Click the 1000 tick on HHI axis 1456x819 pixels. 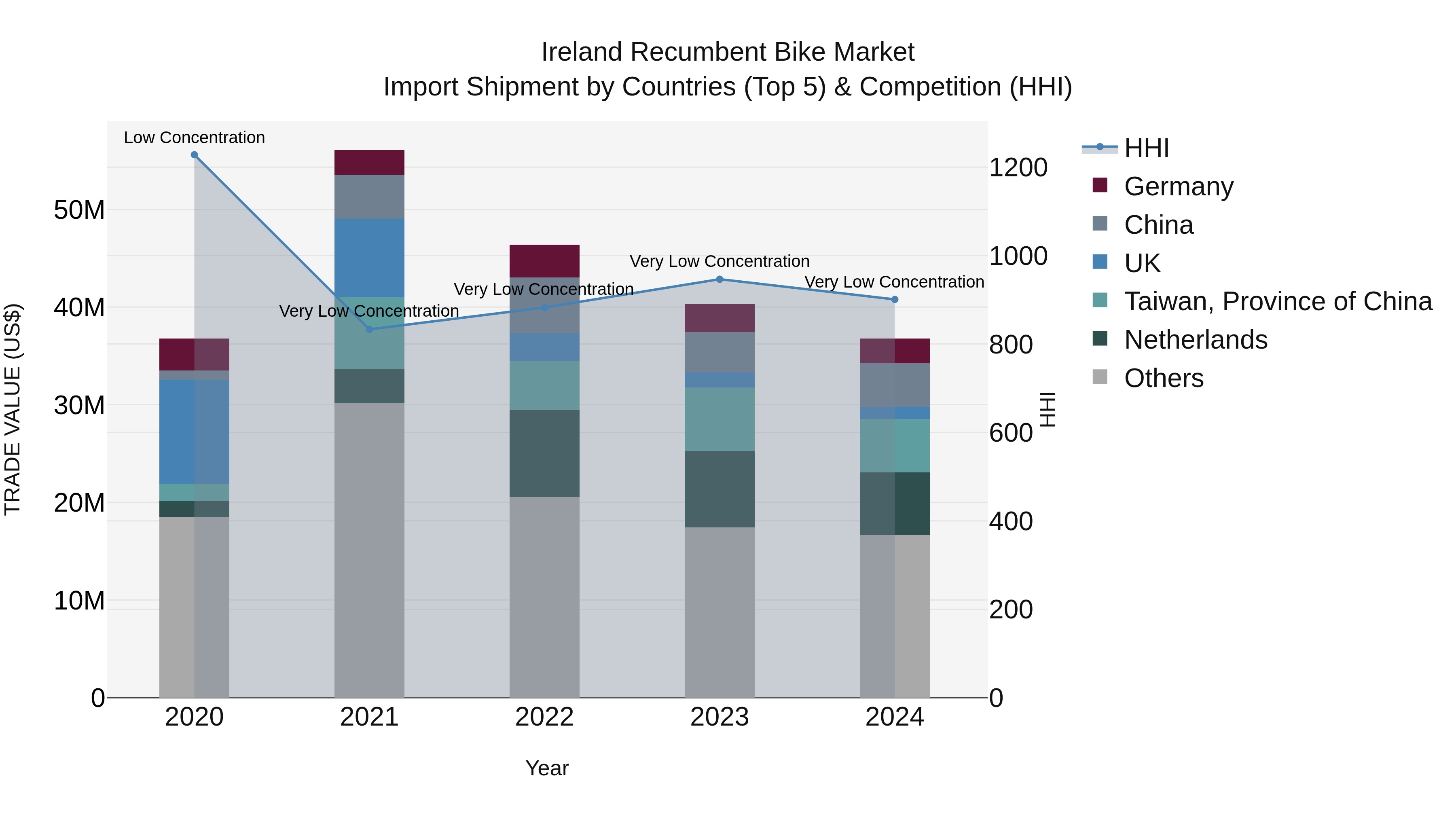(1018, 256)
